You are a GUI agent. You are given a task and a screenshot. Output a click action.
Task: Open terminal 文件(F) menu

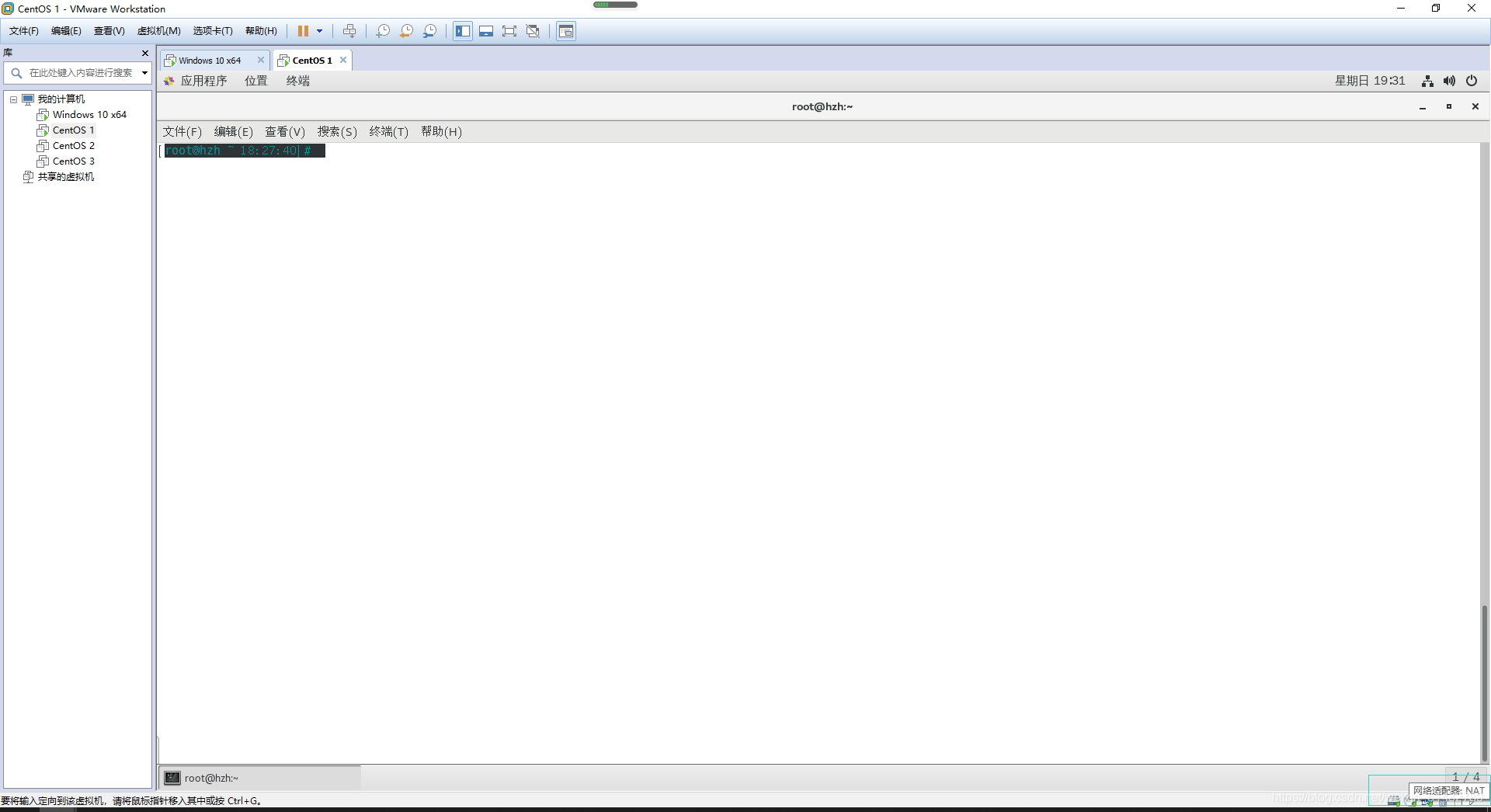pos(182,132)
